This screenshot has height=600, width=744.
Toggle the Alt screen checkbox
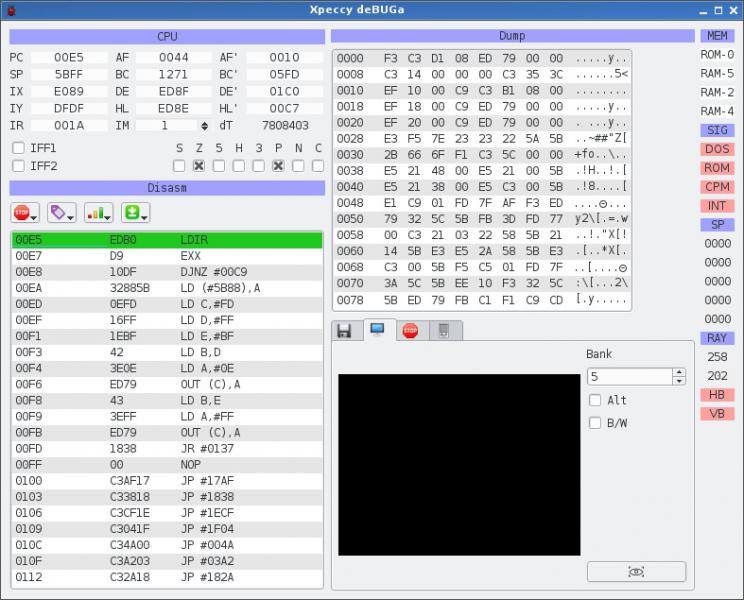pos(595,400)
